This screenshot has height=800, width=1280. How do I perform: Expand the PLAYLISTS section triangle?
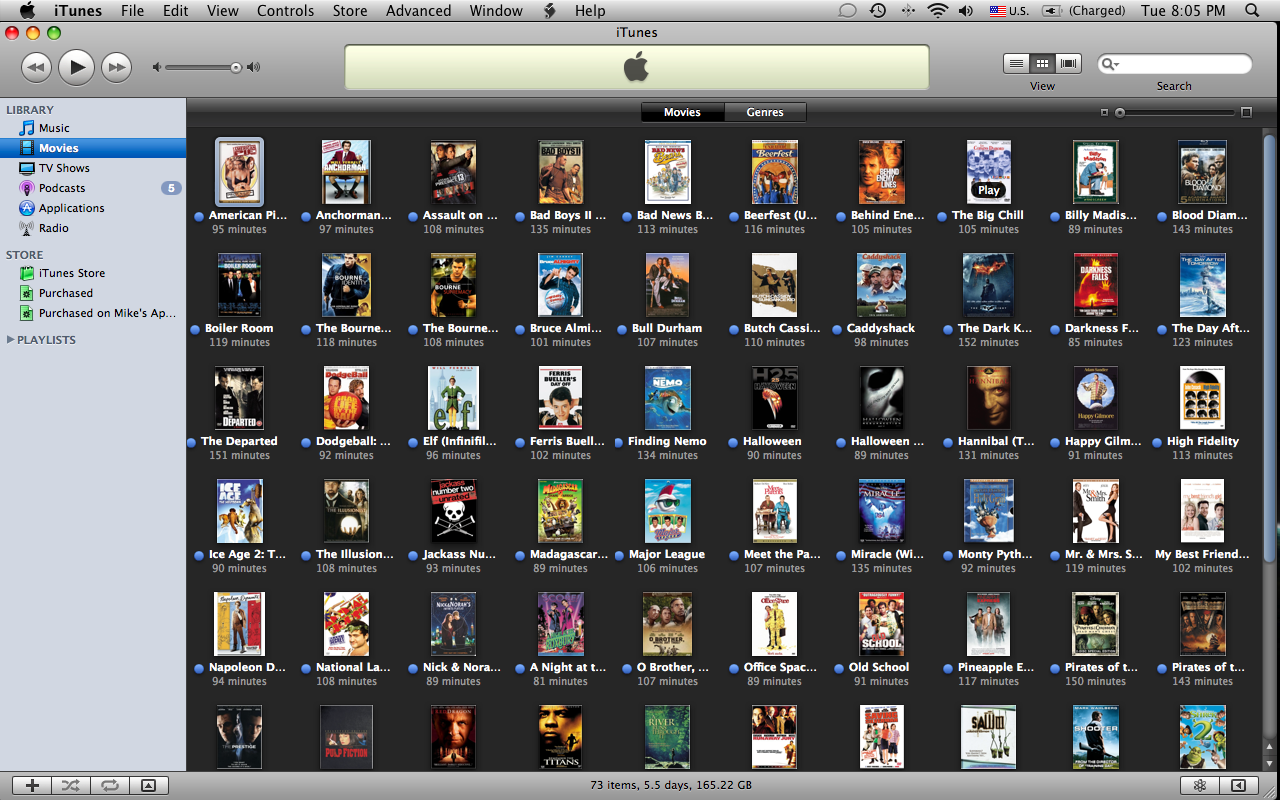10,340
